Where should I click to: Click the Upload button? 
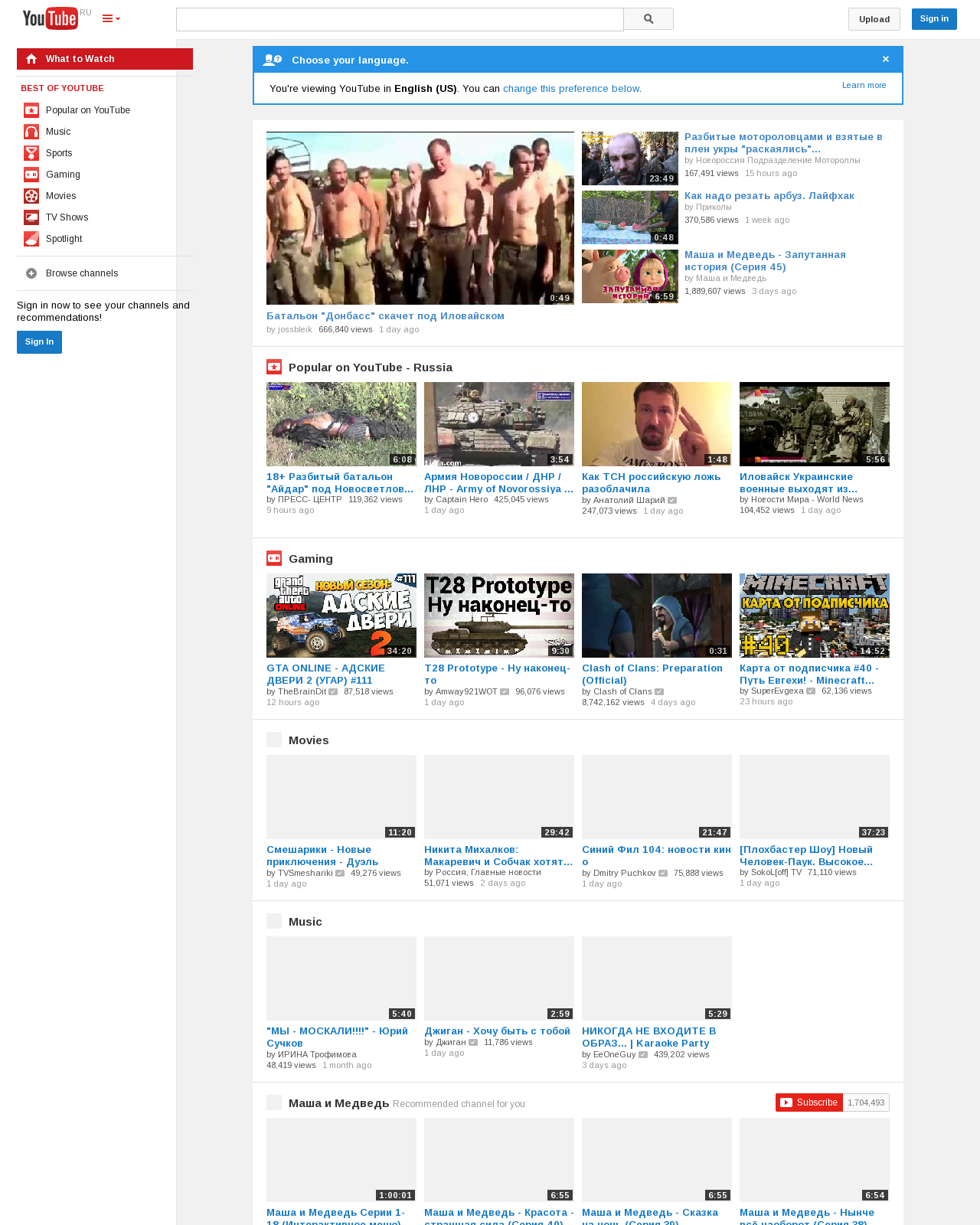(x=874, y=19)
